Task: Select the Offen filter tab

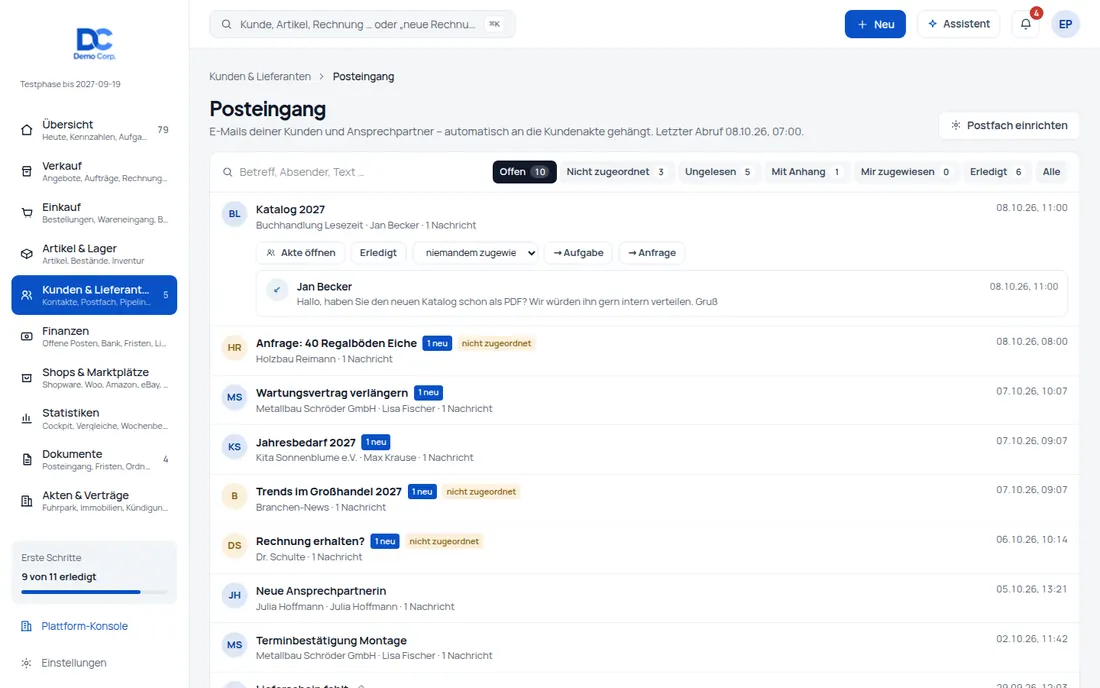Action: click(x=524, y=172)
